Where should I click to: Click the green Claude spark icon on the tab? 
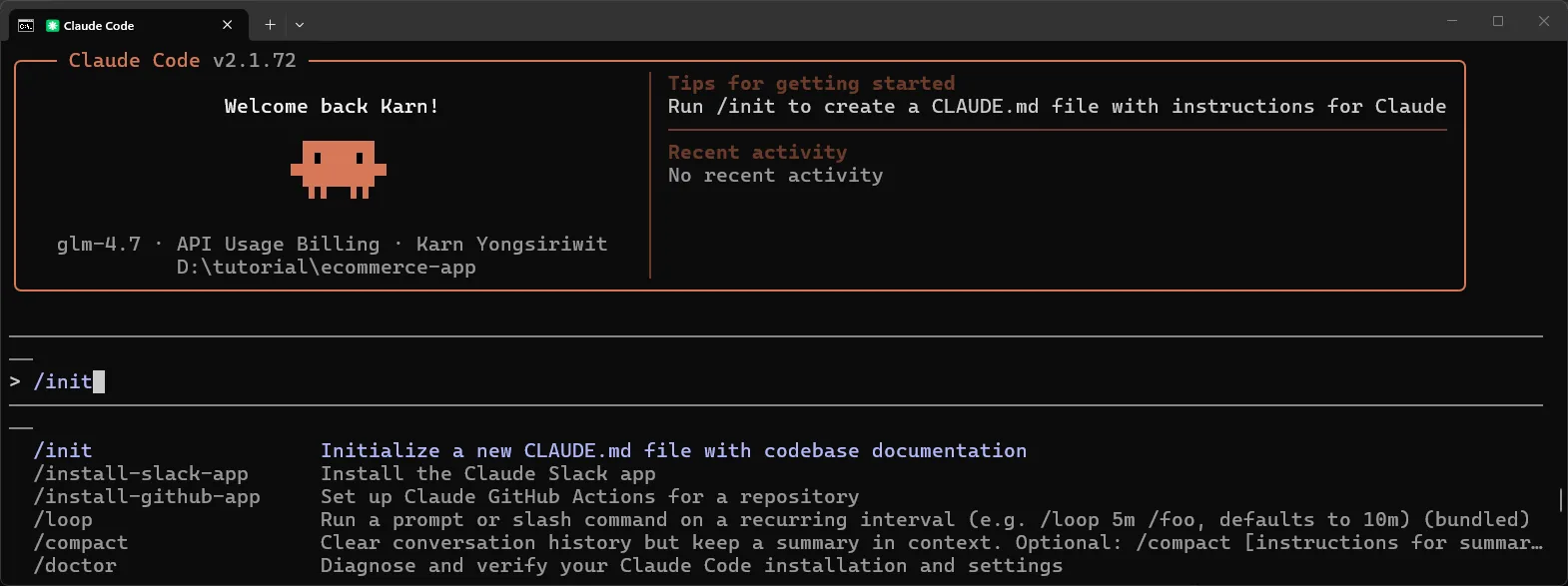point(51,25)
